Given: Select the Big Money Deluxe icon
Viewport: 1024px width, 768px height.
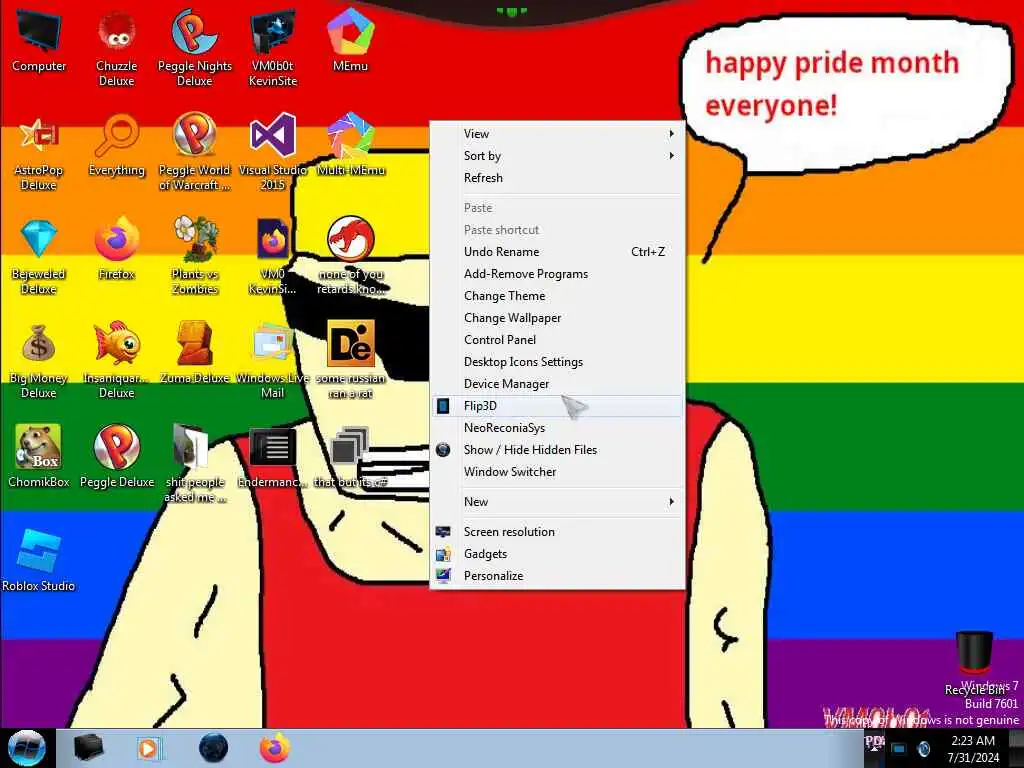Looking at the screenshot, I should 39,361.
